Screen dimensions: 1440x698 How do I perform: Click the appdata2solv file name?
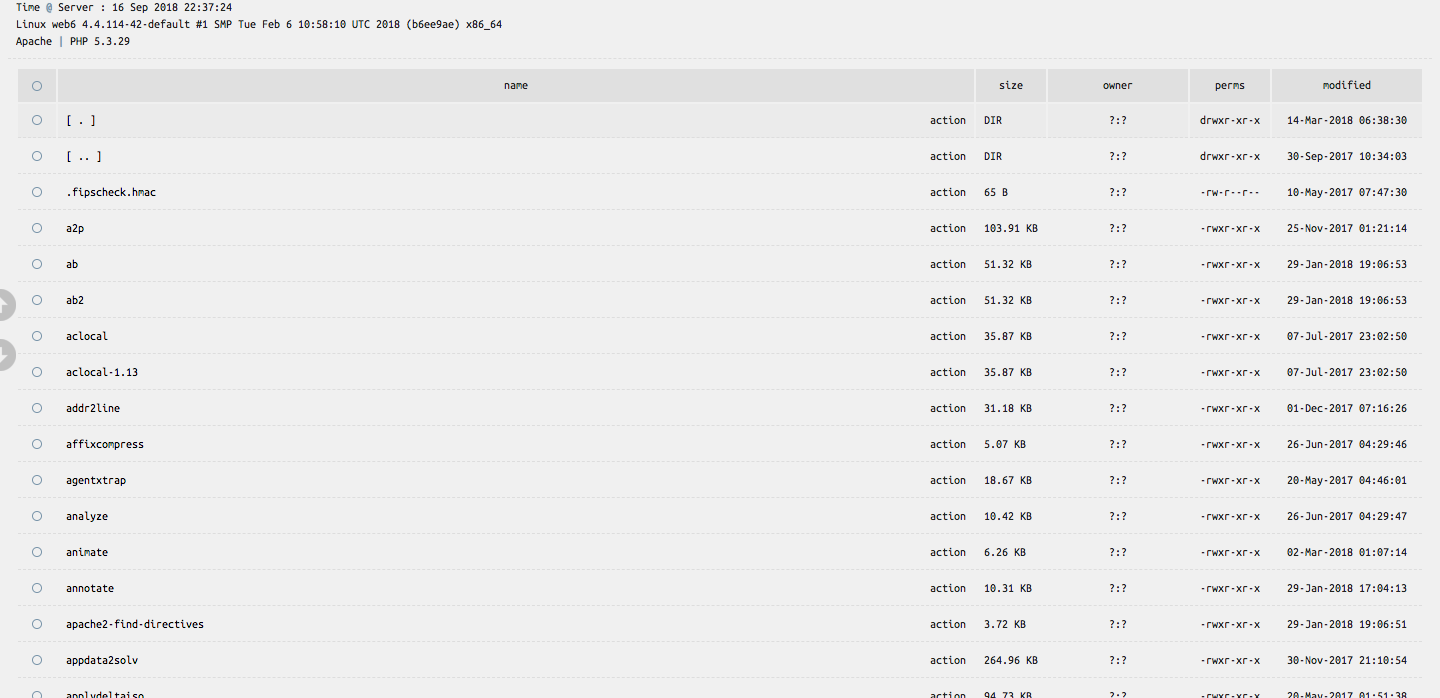pos(102,660)
